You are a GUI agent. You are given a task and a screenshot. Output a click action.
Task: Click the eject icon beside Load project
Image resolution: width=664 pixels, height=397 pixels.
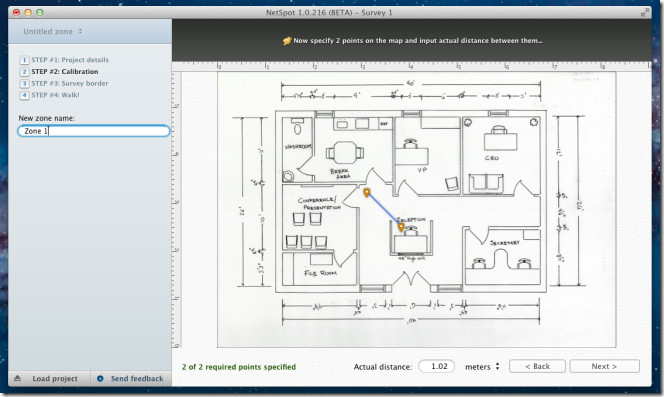click(17, 378)
